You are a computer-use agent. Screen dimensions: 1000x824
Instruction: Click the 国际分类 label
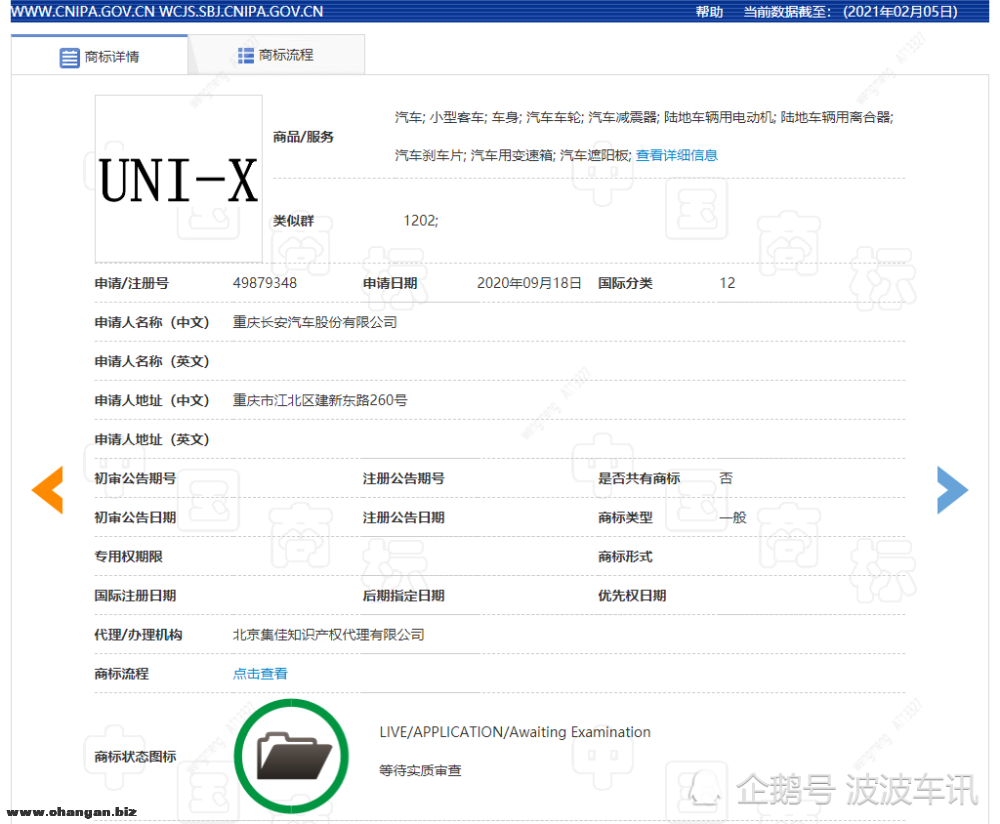626,283
